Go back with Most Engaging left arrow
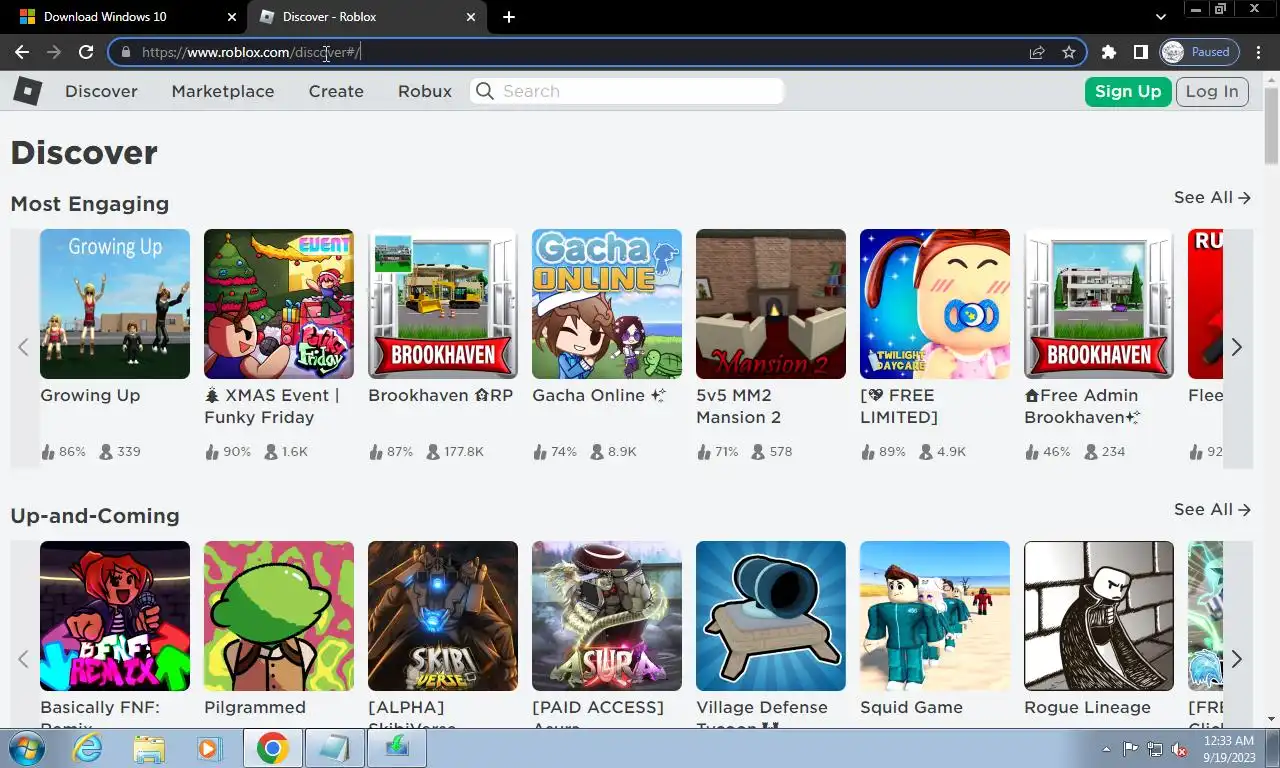1280x768 pixels. click(x=24, y=347)
